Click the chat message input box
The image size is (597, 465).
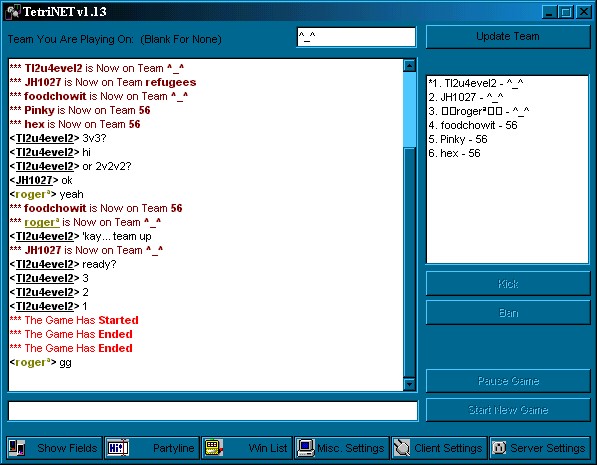pyautogui.click(x=213, y=411)
